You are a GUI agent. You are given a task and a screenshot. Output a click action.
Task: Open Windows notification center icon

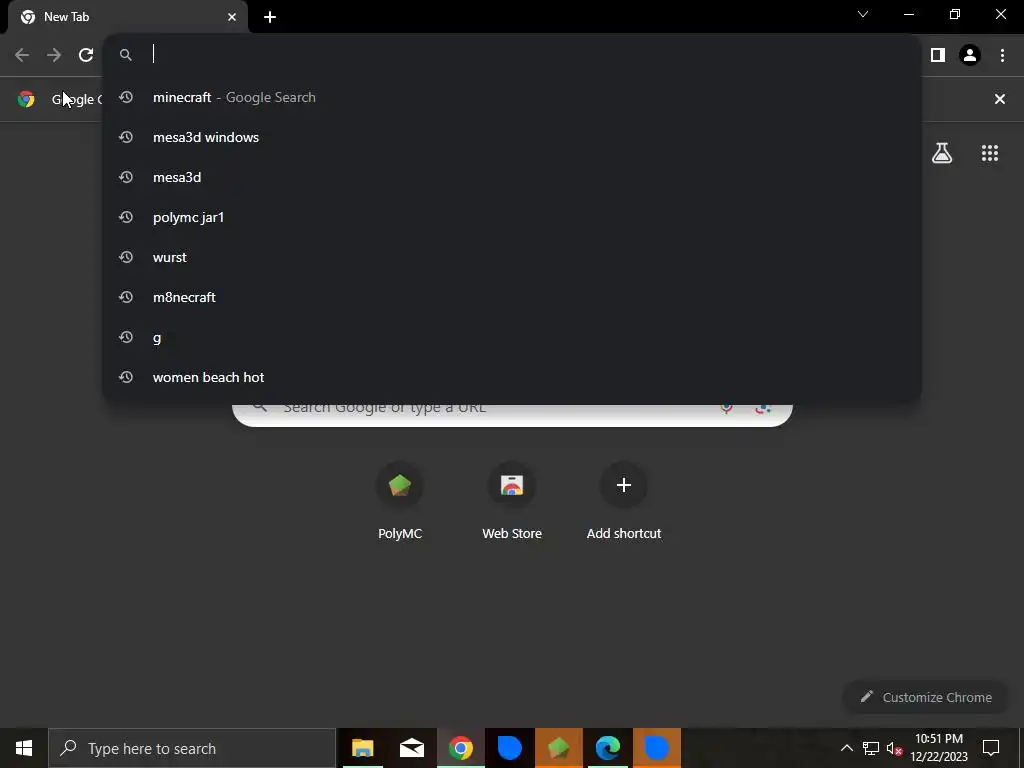click(x=991, y=748)
